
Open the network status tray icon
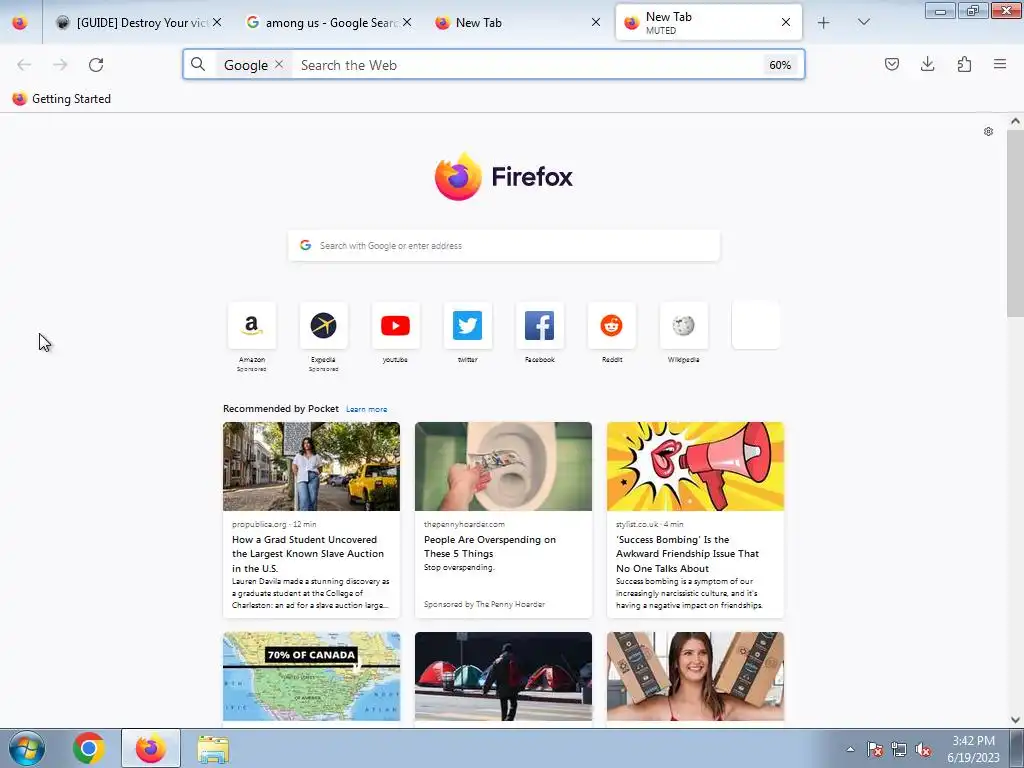pyautogui.click(x=899, y=749)
